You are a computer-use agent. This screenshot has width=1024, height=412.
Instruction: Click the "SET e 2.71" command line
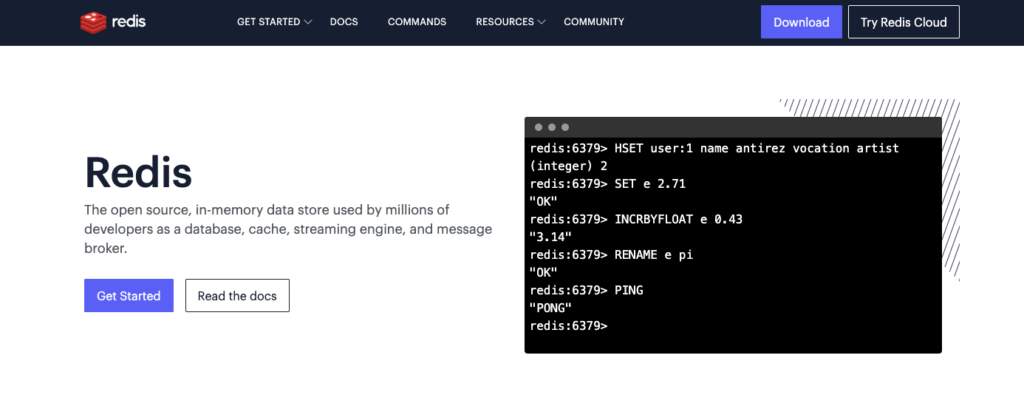[607, 184]
